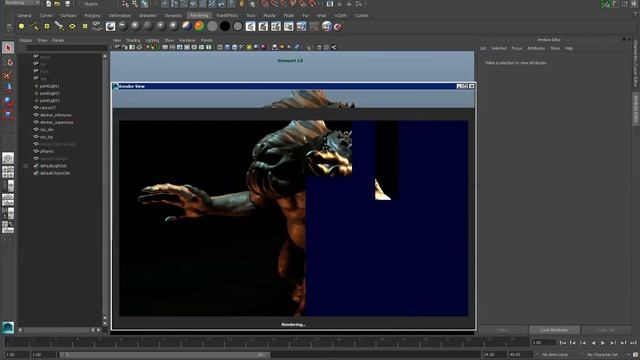Jump to the start of playback range
This screenshot has height=360, width=640.
pyautogui.click(x=563, y=343)
